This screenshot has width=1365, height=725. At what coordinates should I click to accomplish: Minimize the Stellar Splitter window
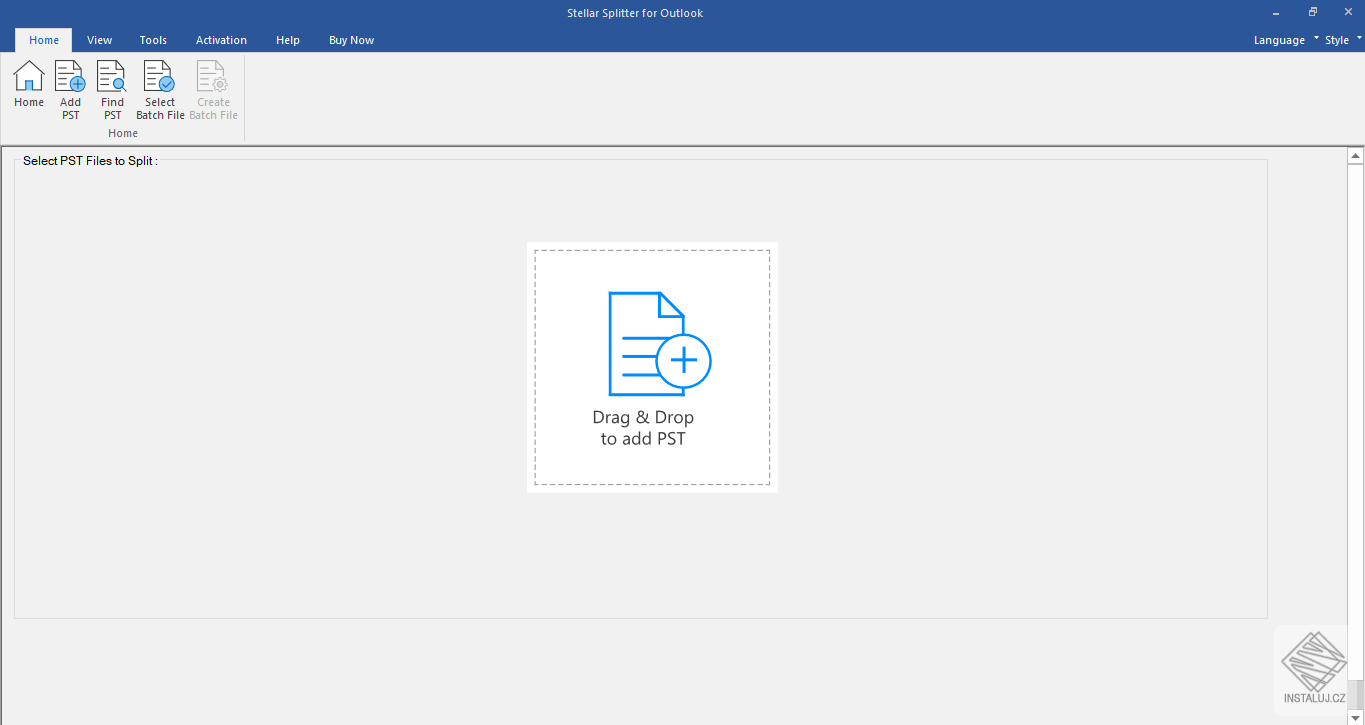[1277, 12]
